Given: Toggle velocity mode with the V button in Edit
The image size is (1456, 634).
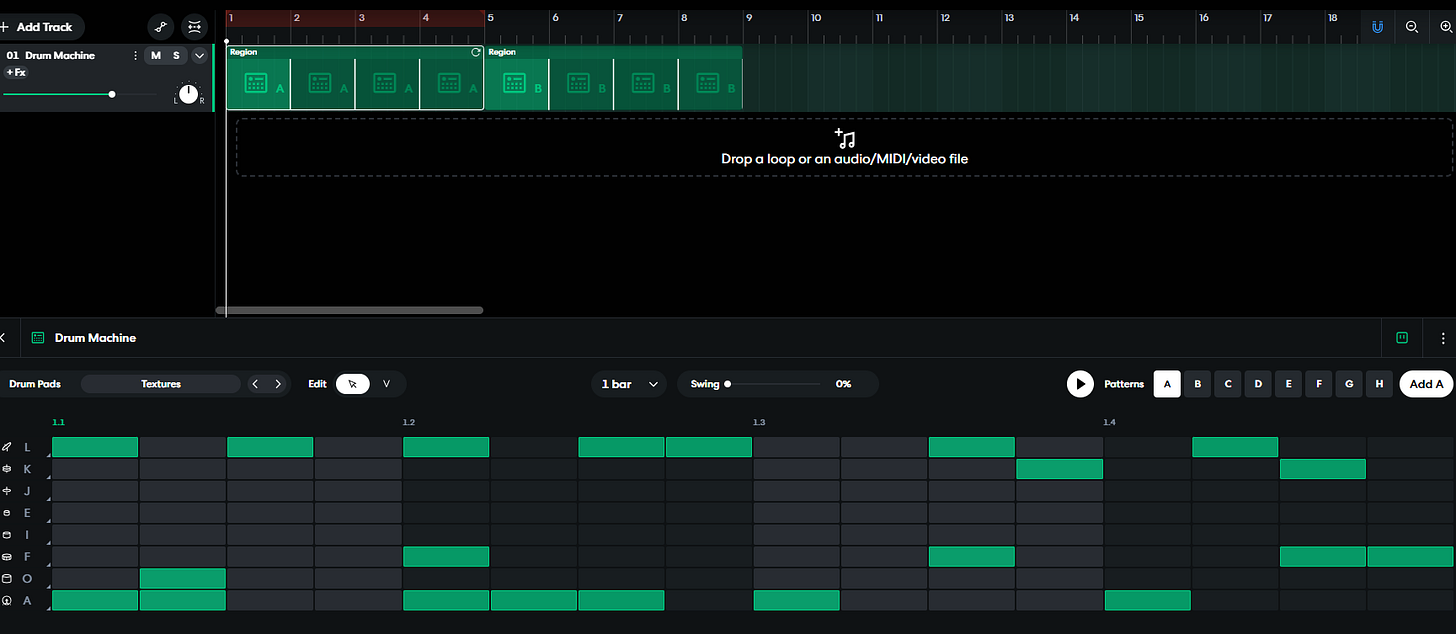Looking at the screenshot, I should [386, 383].
